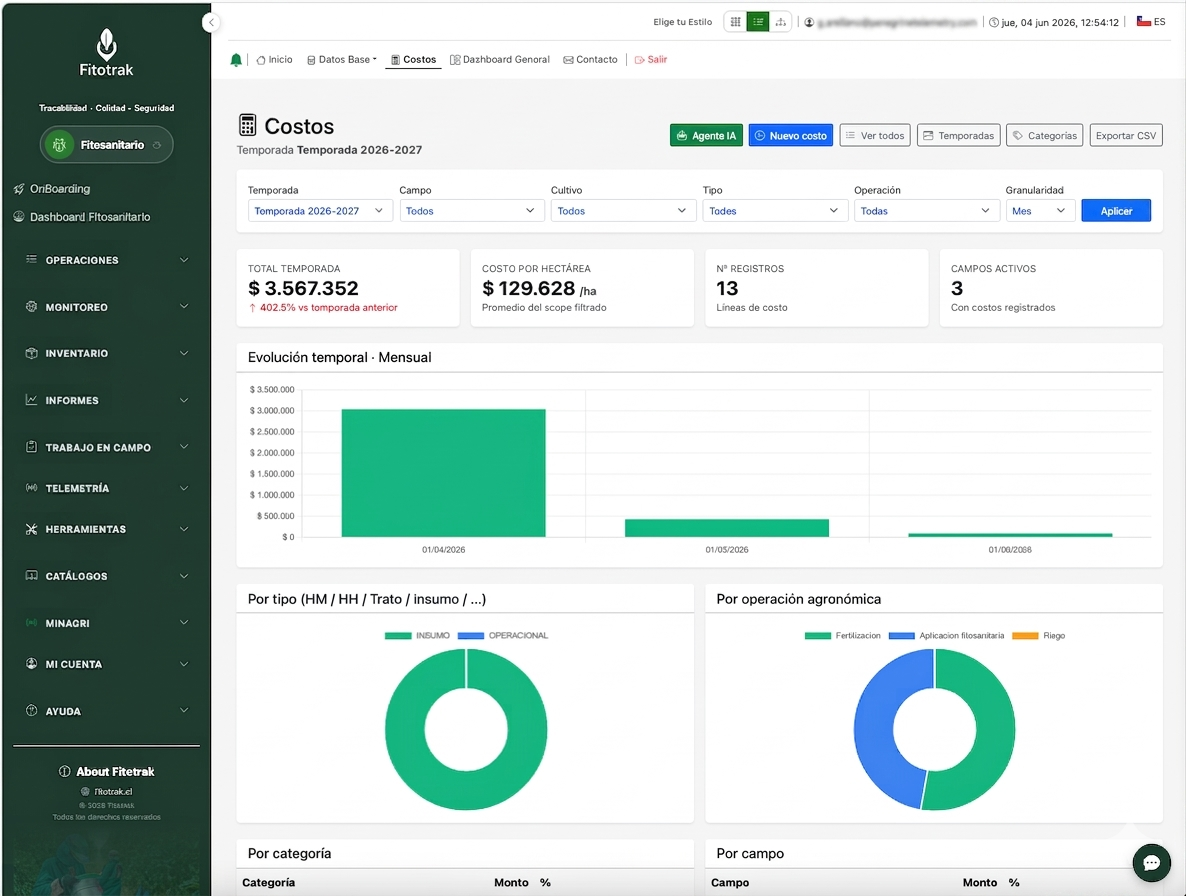Toggle the Fertilizacion legend entry
This screenshot has height=896, width=1186.
point(843,636)
